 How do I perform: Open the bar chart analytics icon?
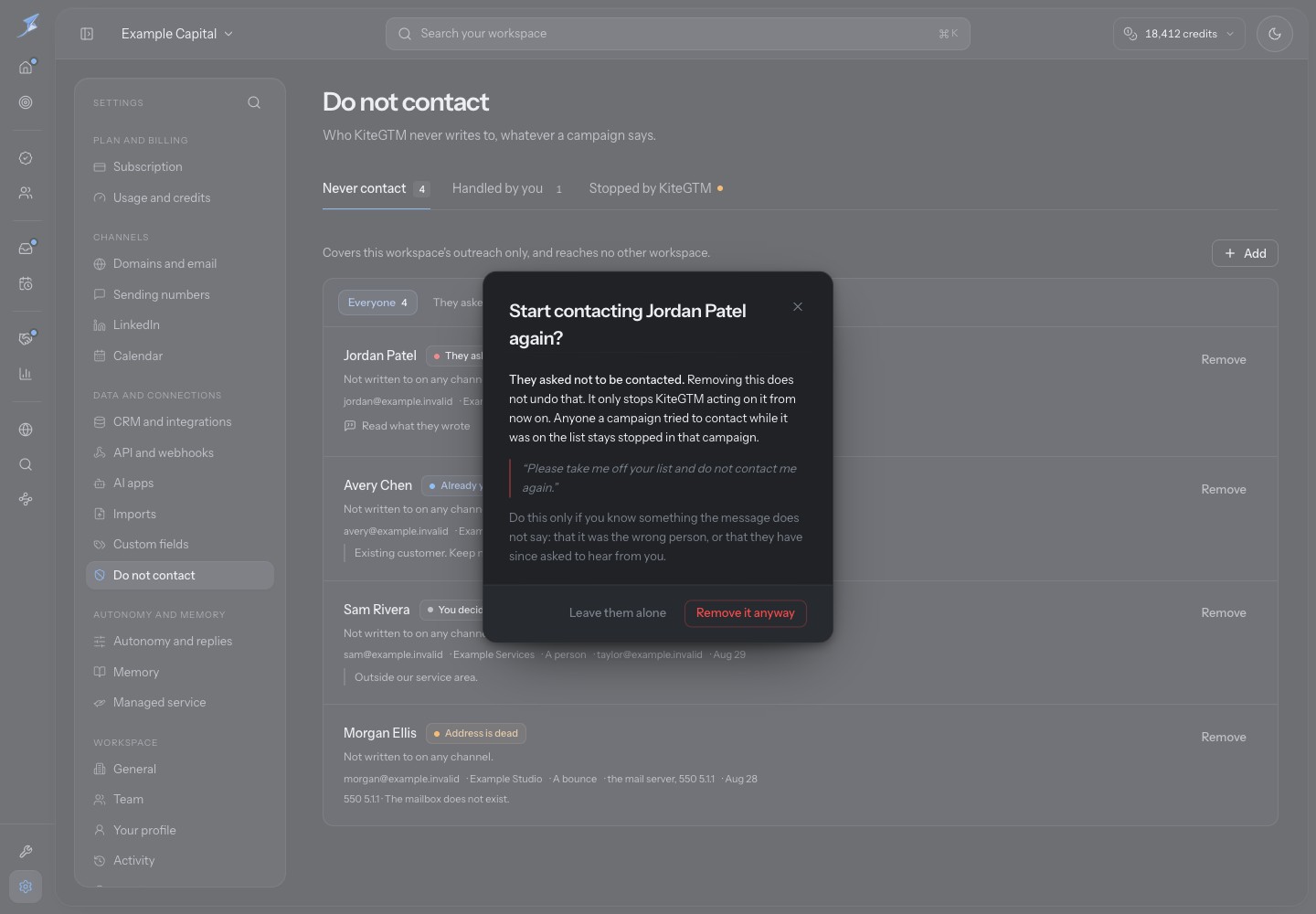[x=26, y=374]
